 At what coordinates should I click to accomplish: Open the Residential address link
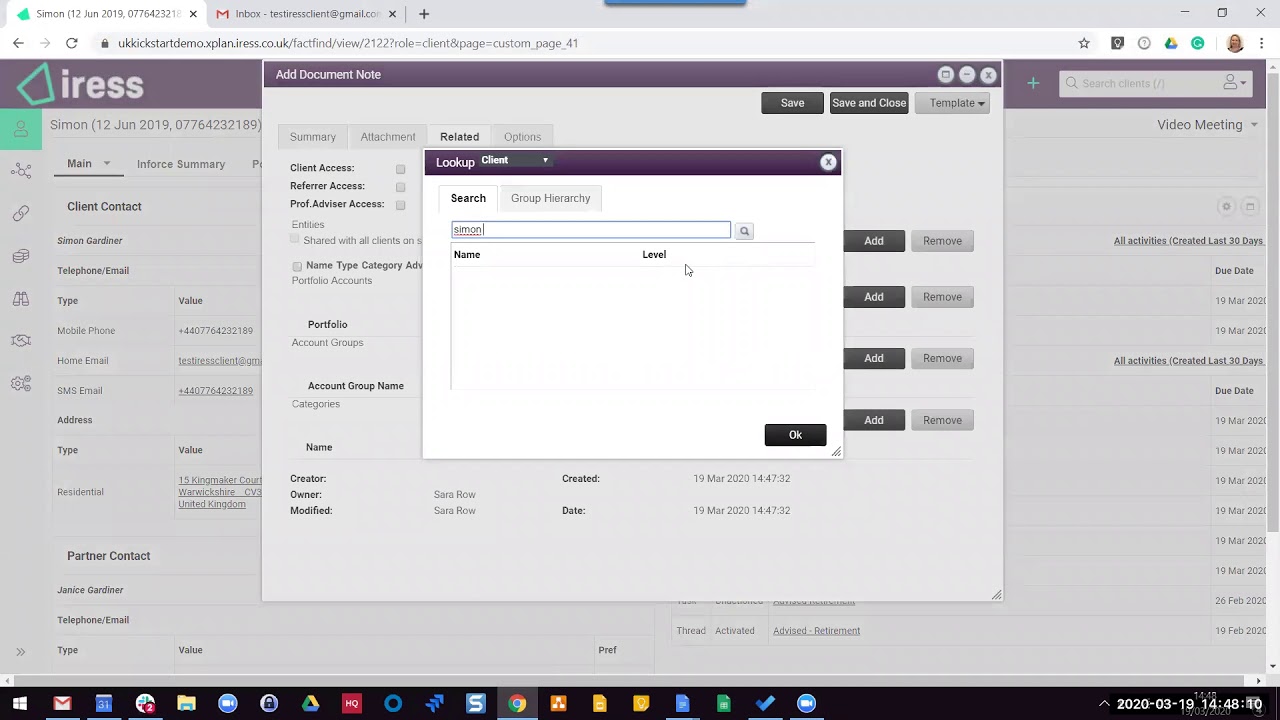click(x=220, y=492)
